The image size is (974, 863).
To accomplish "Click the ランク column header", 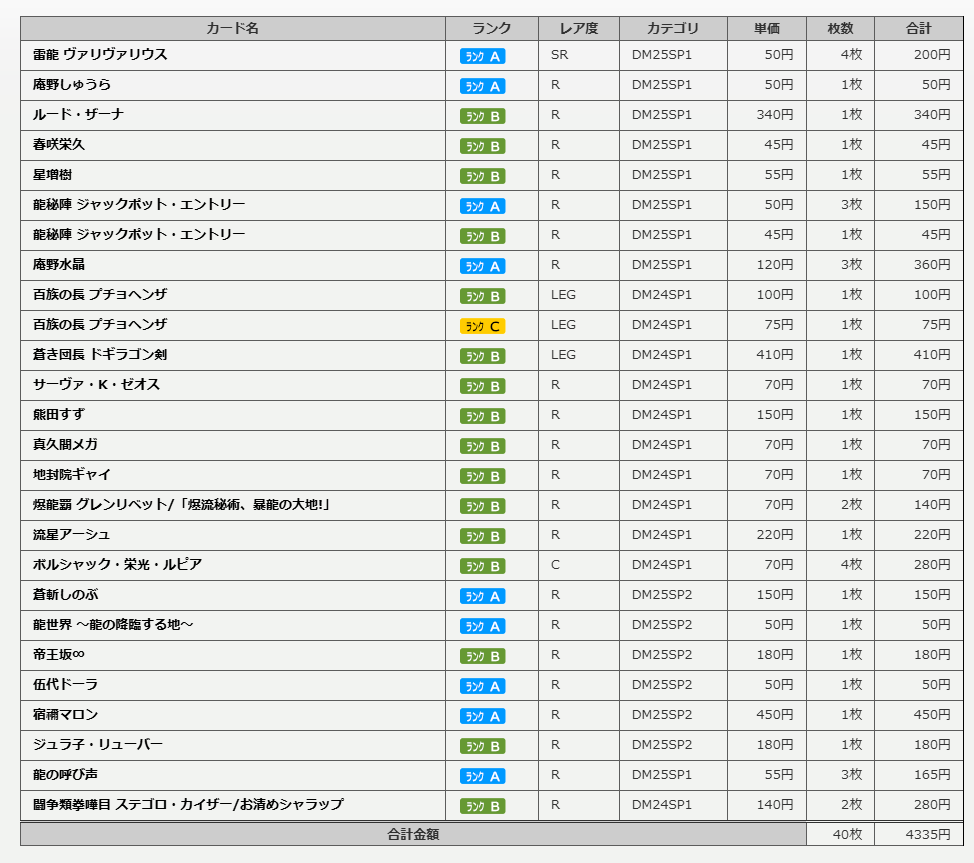I will click(491, 29).
